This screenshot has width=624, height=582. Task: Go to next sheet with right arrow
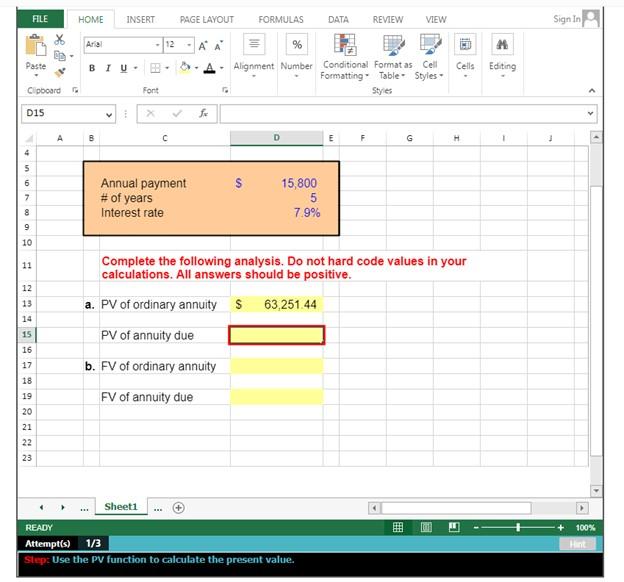tap(63, 508)
